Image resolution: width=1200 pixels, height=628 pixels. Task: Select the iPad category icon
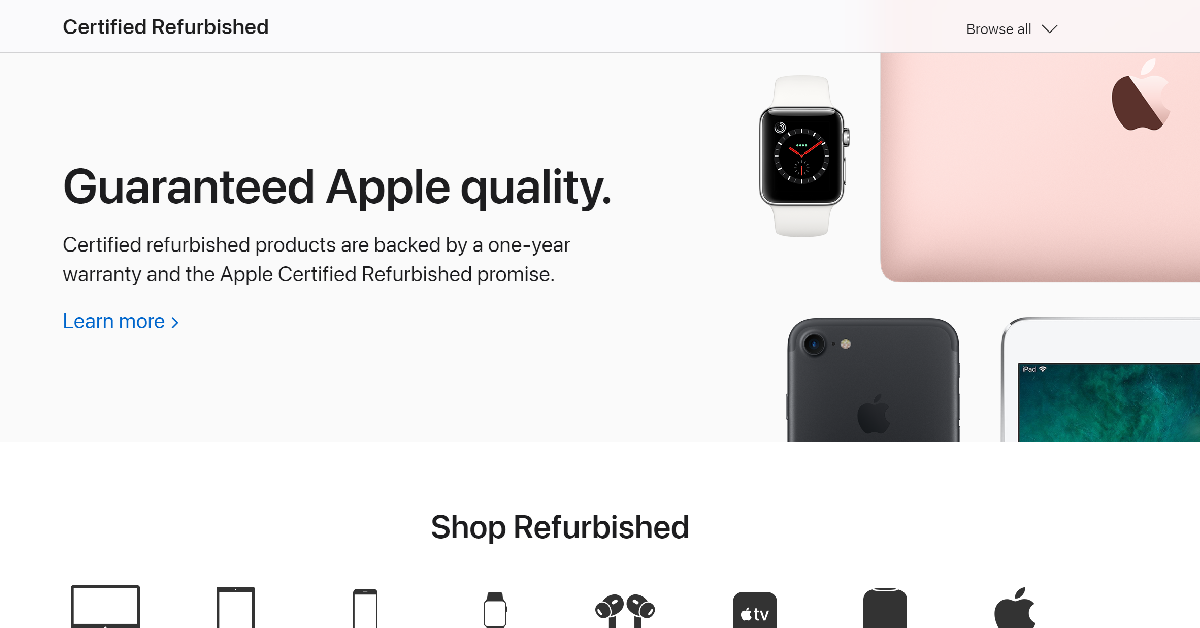coord(236,607)
